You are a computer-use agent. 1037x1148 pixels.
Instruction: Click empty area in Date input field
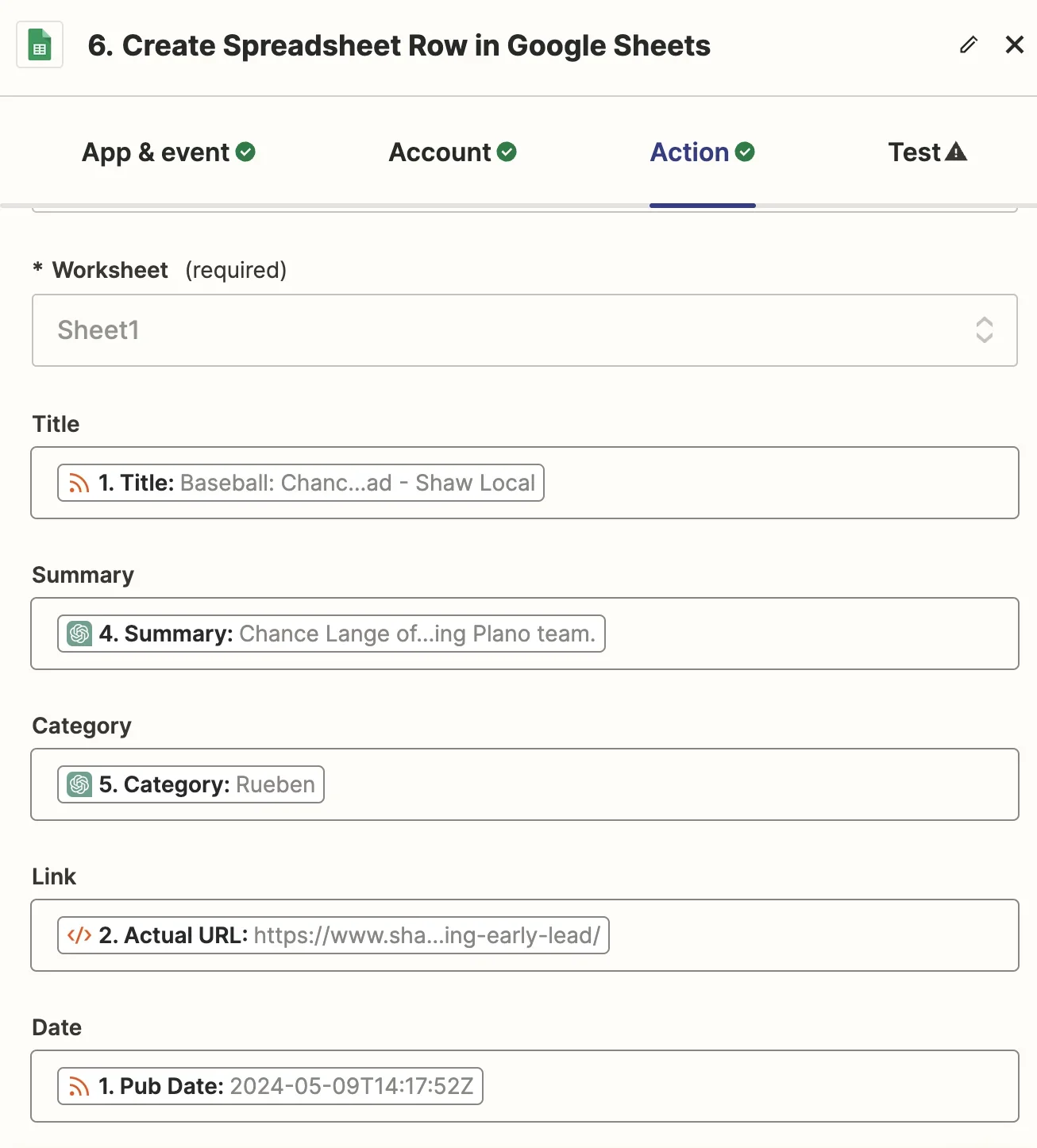point(746,1086)
